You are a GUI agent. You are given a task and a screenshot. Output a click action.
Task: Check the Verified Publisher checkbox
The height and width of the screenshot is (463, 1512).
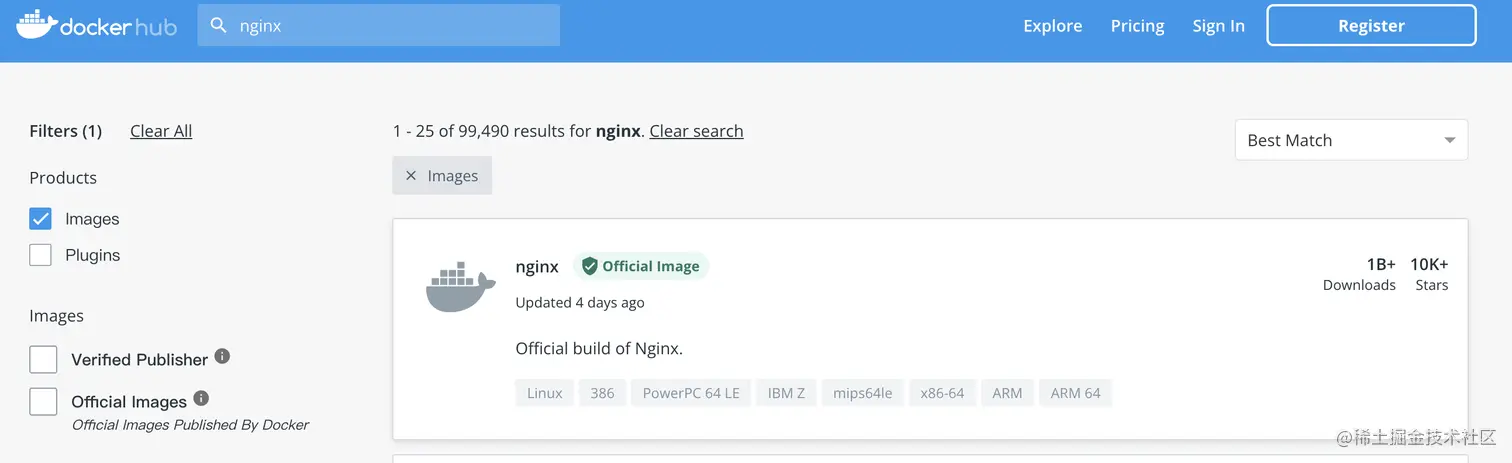coord(43,359)
